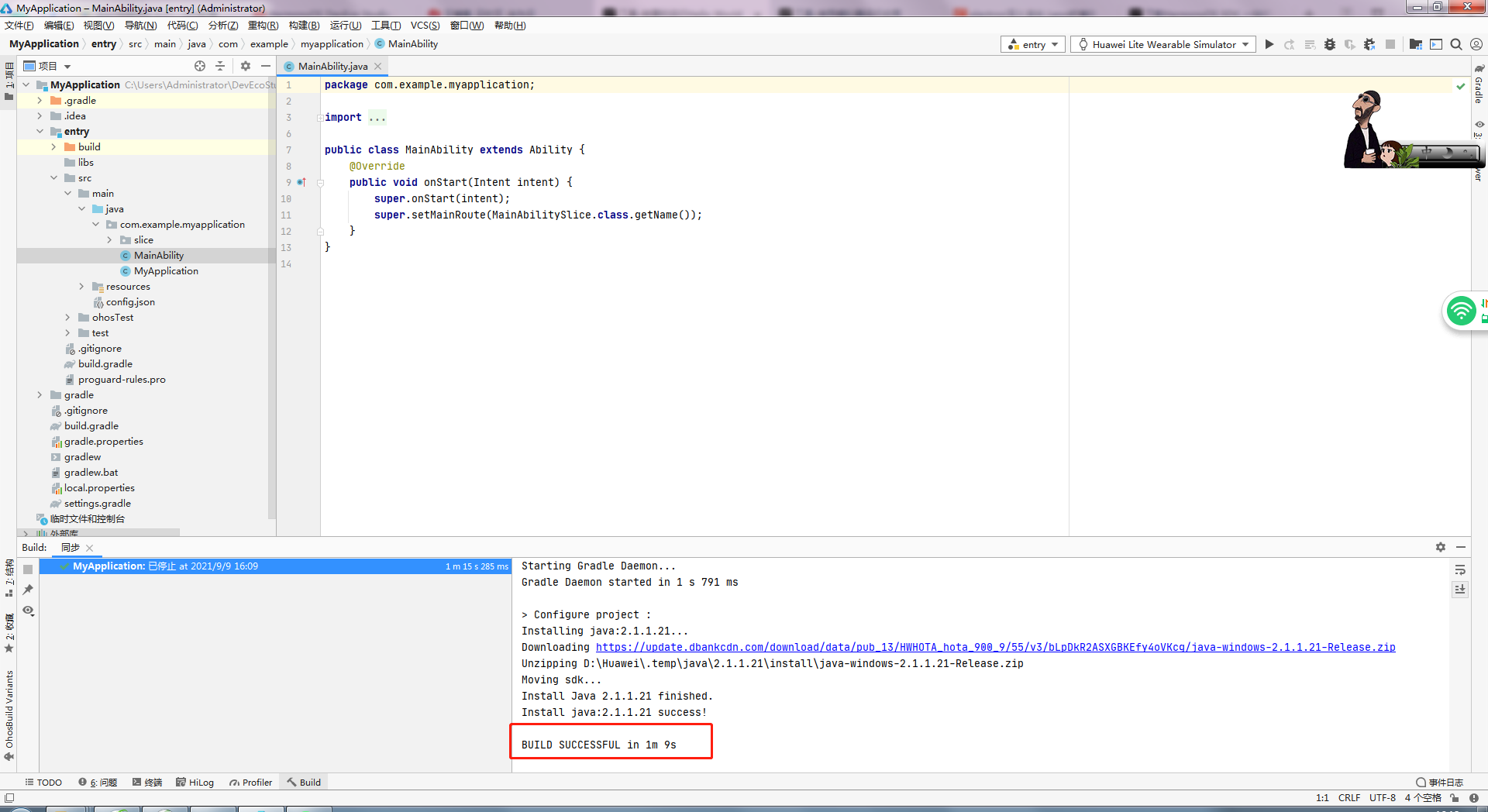Image resolution: width=1488 pixels, height=812 pixels.
Task: Expand the .gradle folder
Action: [x=40, y=101]
